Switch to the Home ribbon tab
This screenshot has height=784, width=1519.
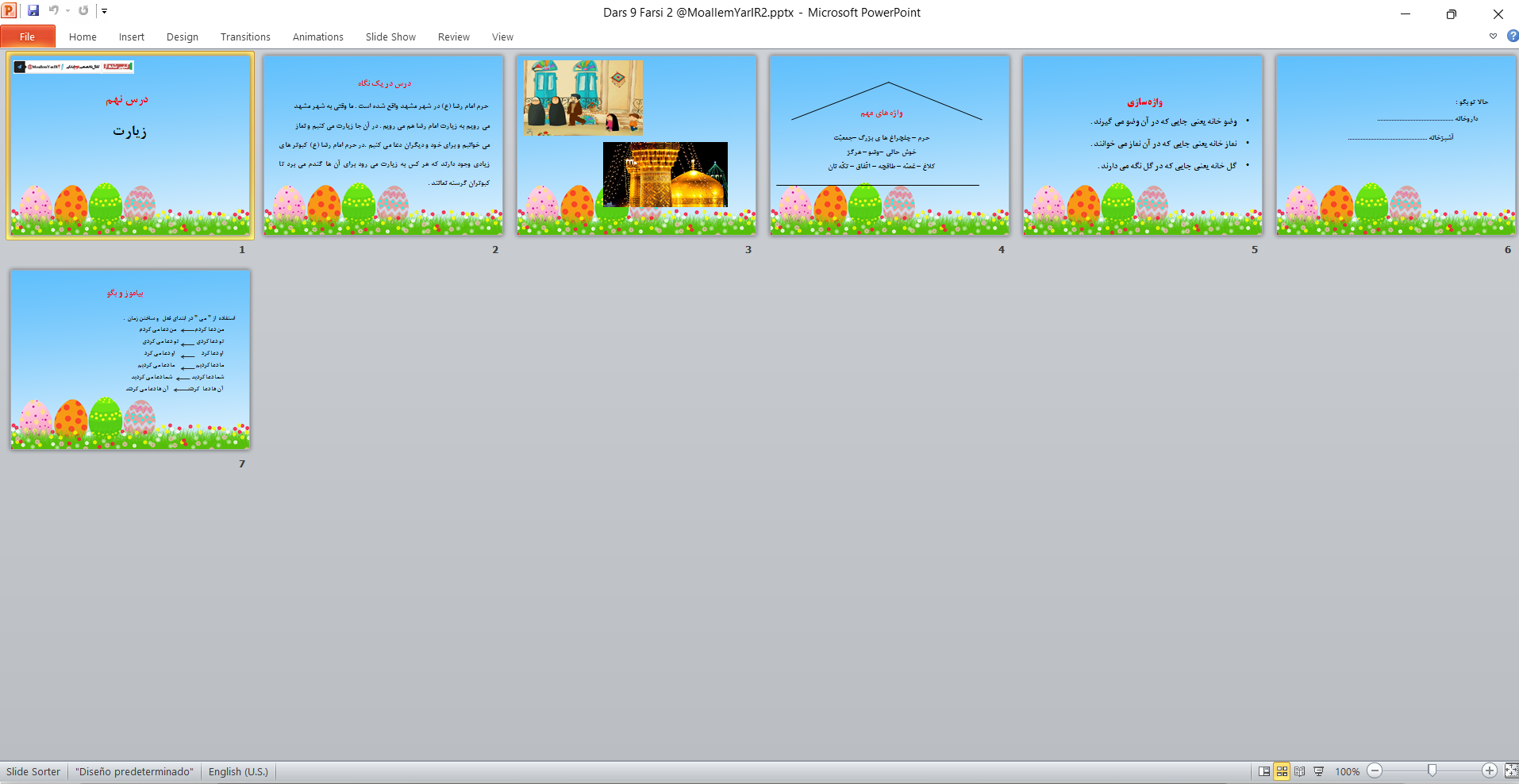(x=83, y=37)
